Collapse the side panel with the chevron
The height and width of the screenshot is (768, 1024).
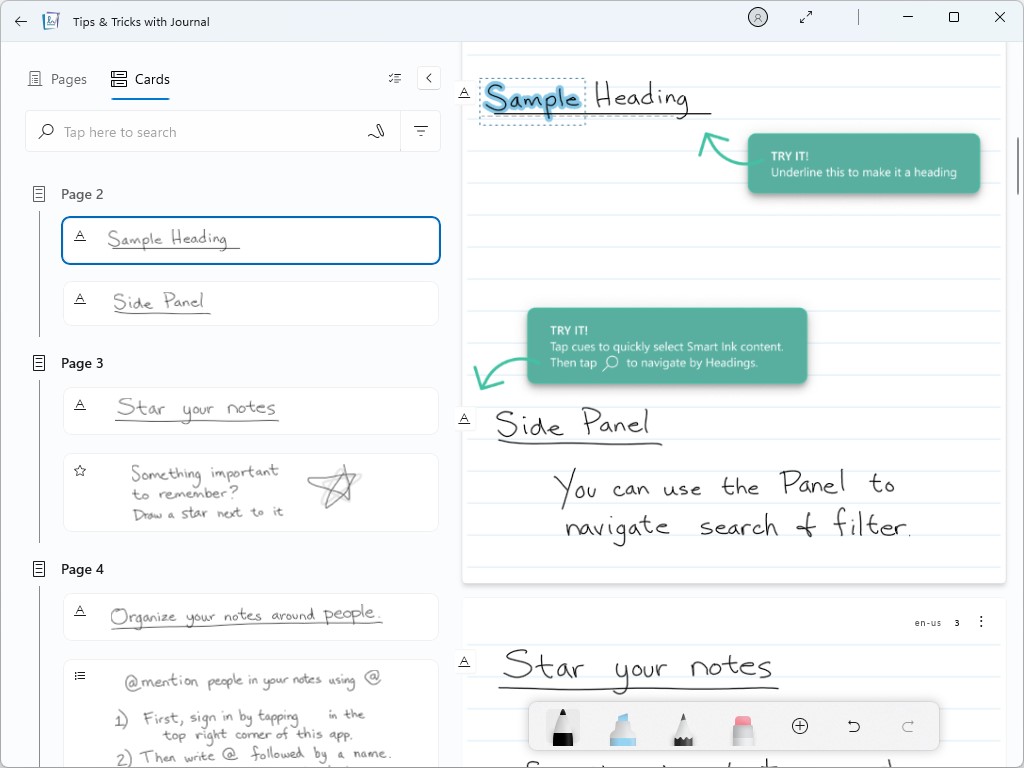point(428,78)
